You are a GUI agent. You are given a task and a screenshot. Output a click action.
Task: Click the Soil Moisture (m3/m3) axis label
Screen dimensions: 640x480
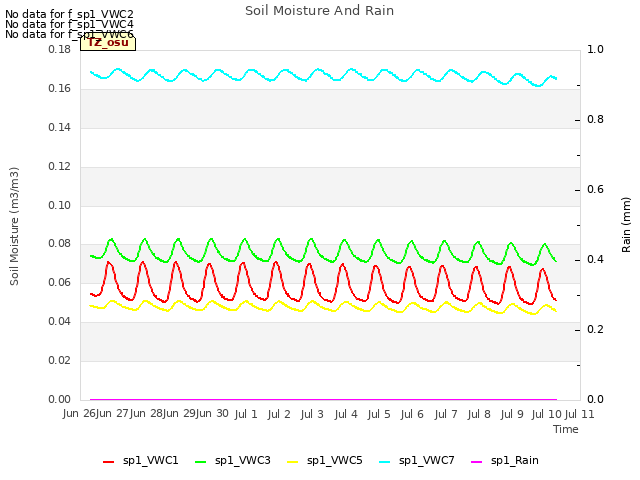coord(14,226)
